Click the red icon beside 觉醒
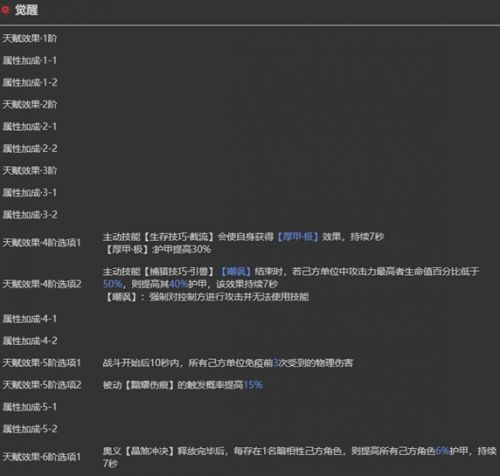This screenshot has width=500, height=476. coord(5,10)
